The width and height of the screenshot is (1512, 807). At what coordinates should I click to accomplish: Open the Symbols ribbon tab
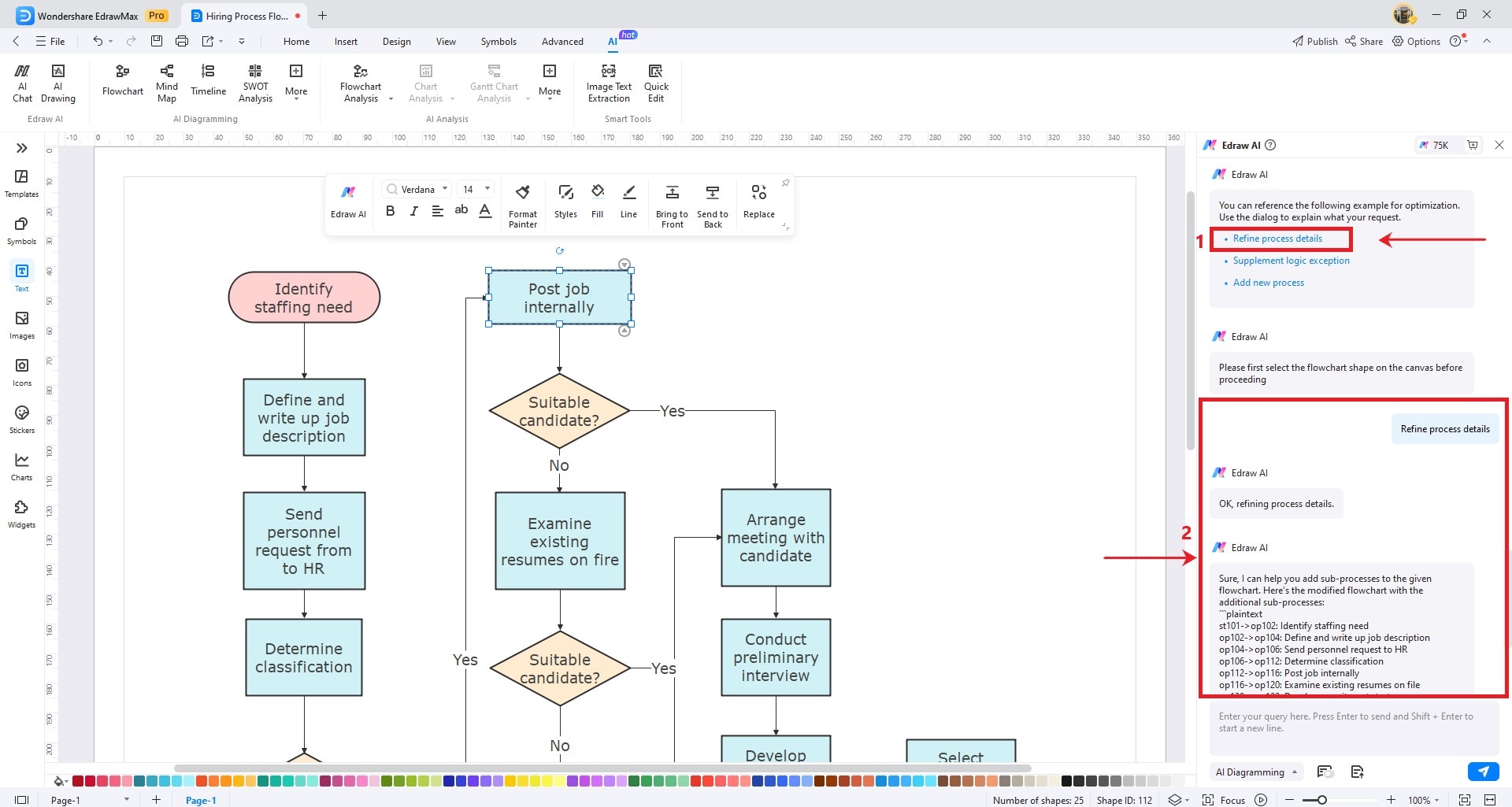(x=498, y=41)
